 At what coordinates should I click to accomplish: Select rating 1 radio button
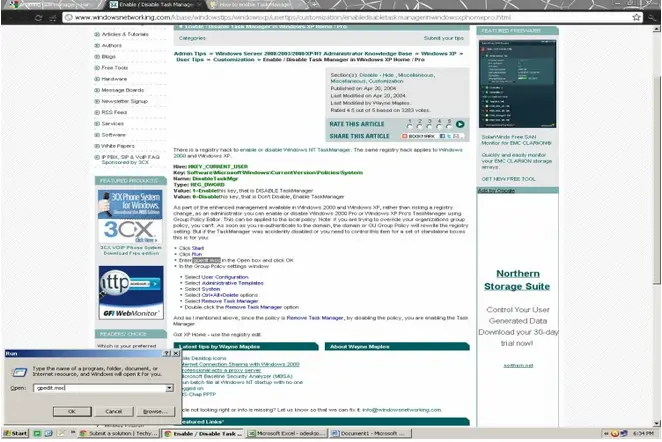click(409, 126)
